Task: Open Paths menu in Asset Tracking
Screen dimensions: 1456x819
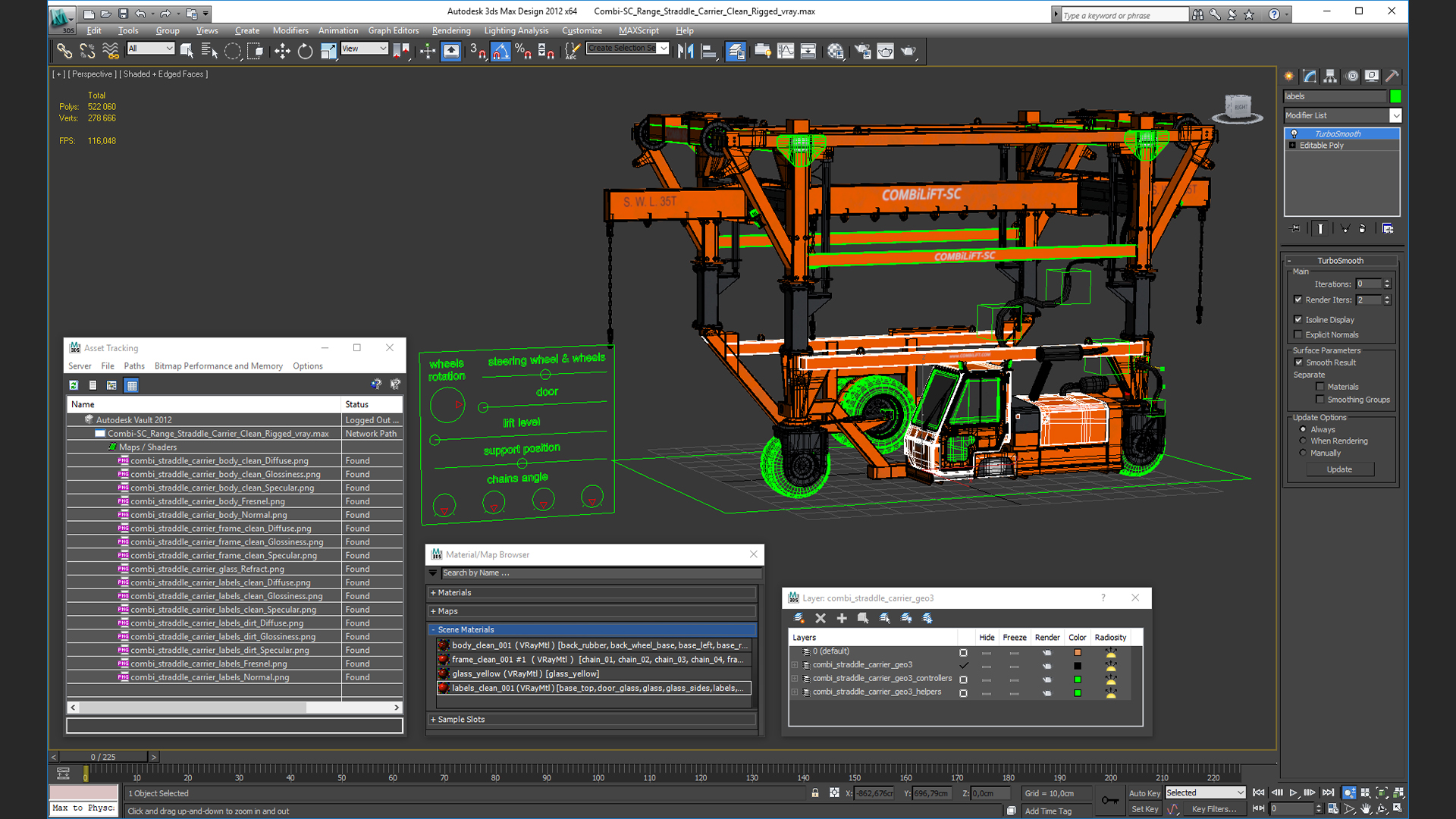Action: [x=134, y=366]
